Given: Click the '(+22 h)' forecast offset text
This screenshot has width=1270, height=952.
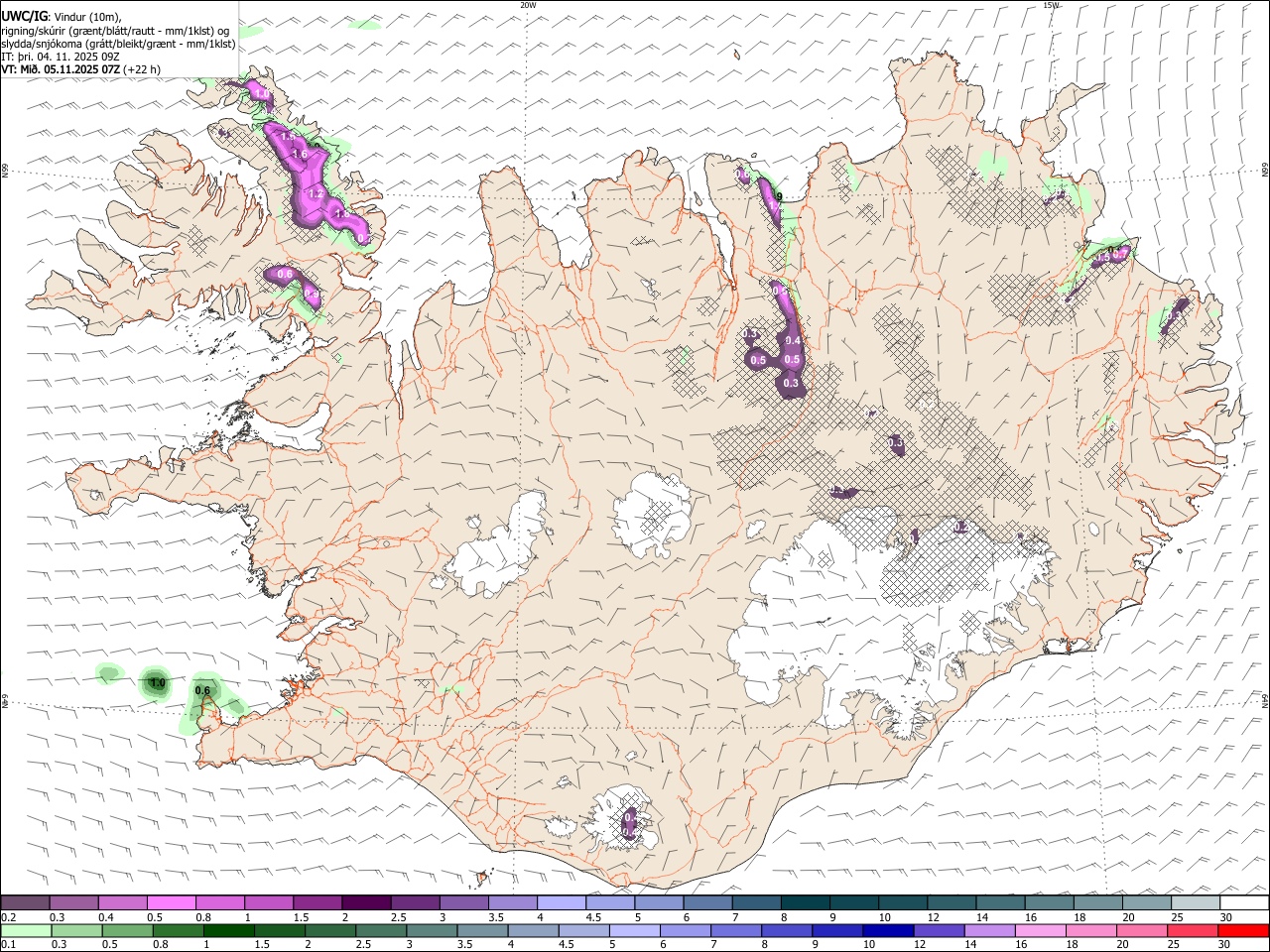Looking at the screenshot, I should (143, 69).
